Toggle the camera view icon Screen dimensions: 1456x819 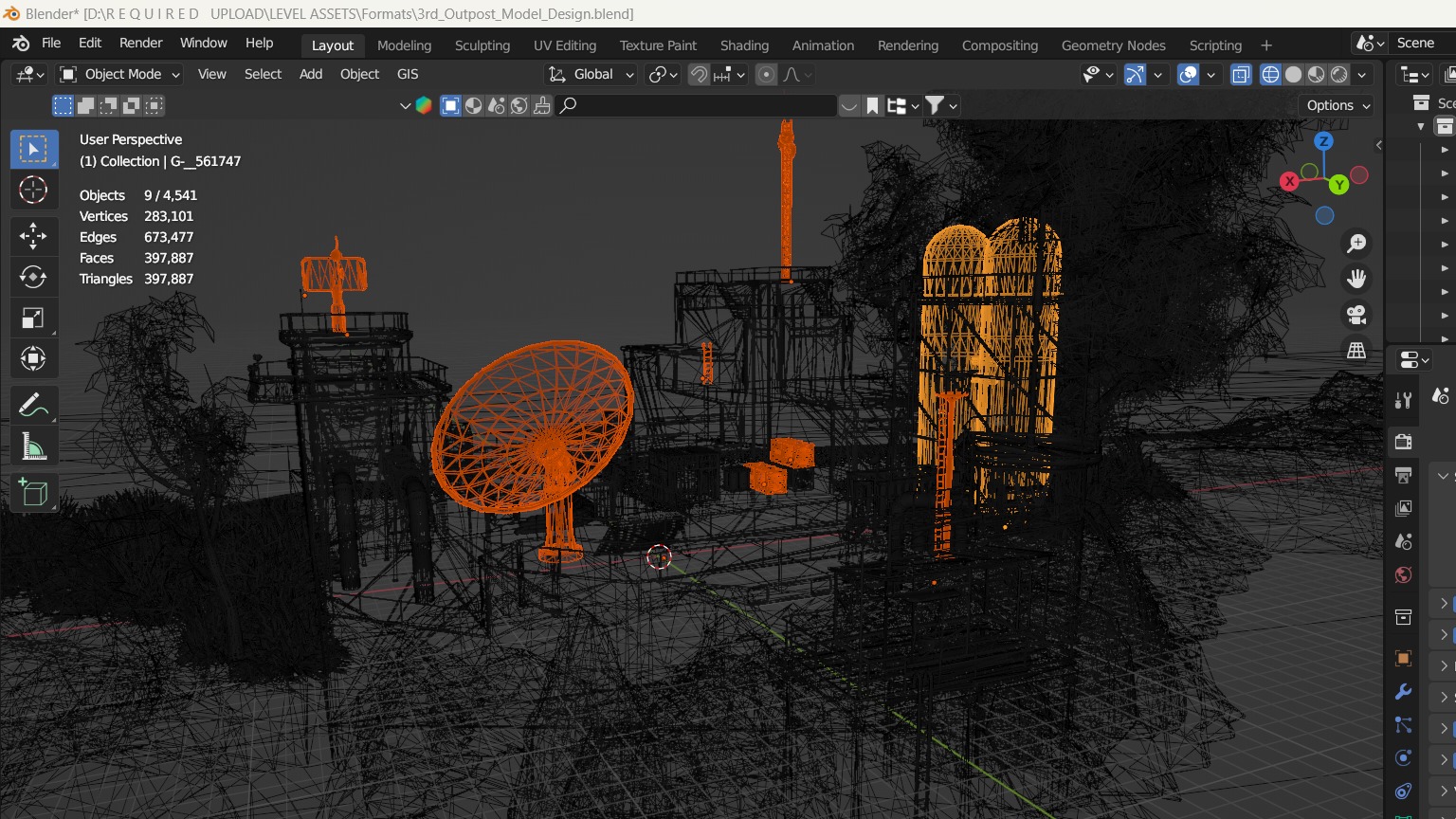(x=1356, y=315)
